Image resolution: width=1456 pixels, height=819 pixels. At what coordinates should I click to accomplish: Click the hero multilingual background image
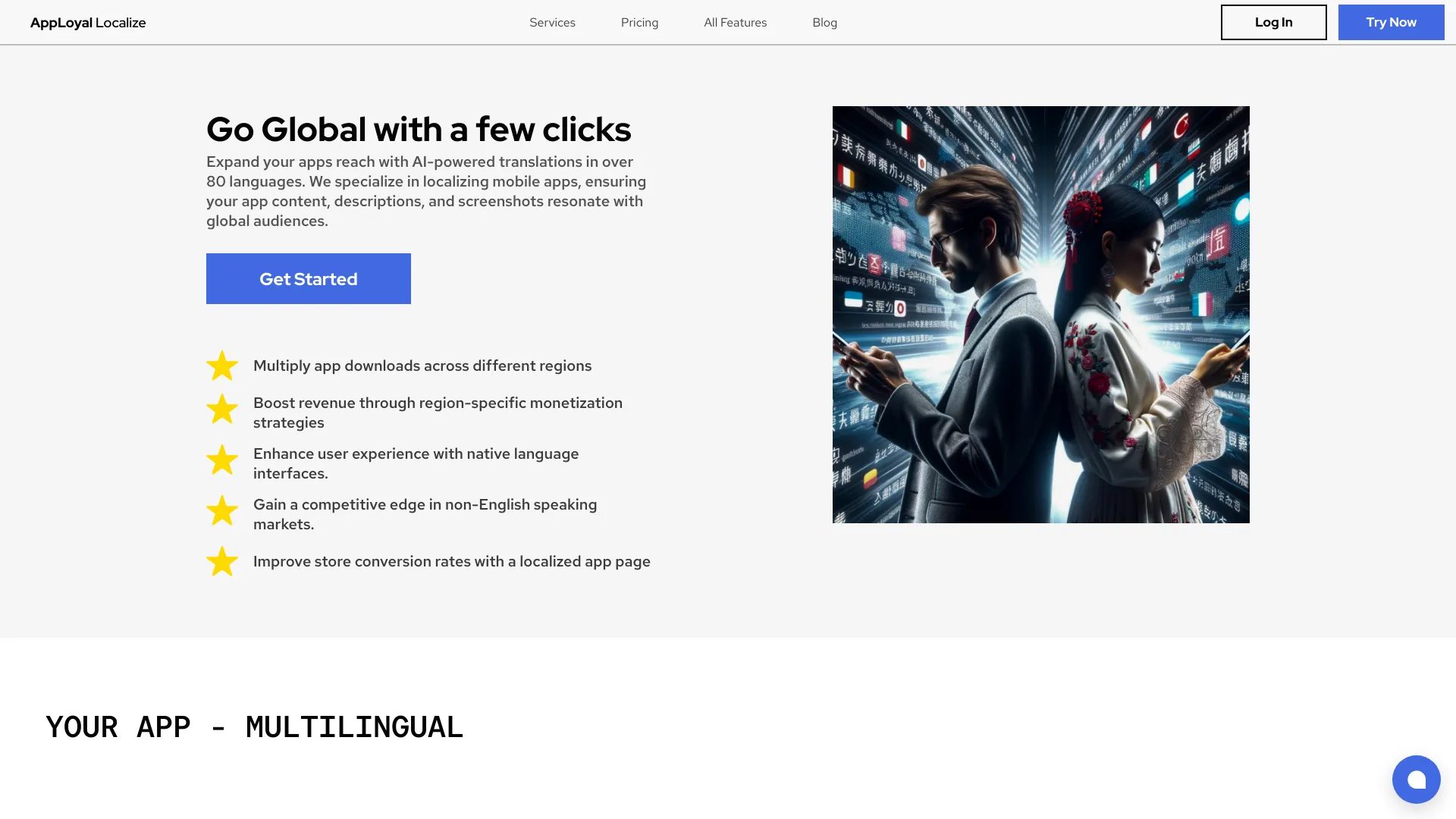1041,314
